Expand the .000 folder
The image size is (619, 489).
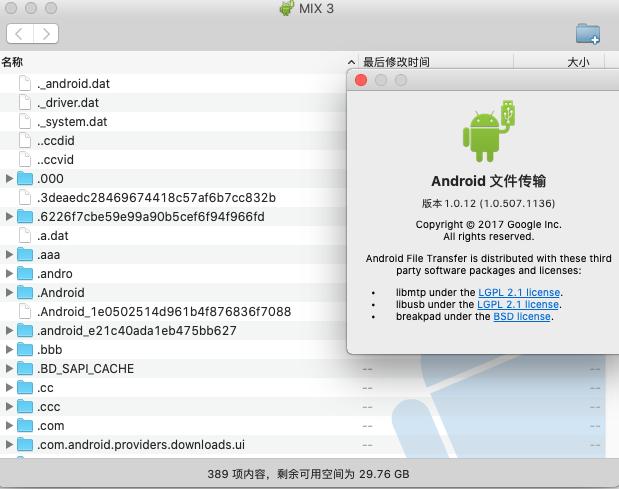coord(9,178)
